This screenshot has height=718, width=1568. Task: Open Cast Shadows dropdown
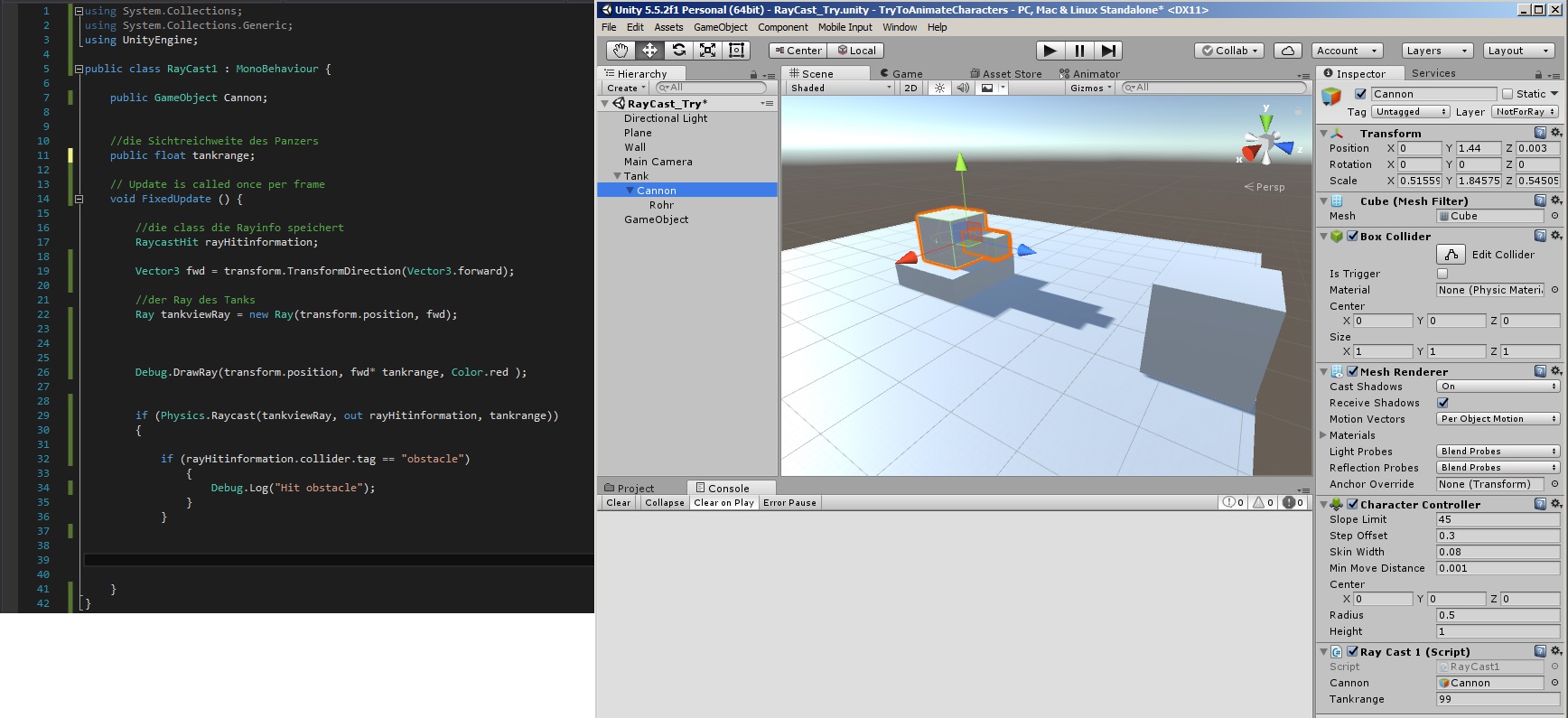pyautogui.click(x=1498, y=387)
